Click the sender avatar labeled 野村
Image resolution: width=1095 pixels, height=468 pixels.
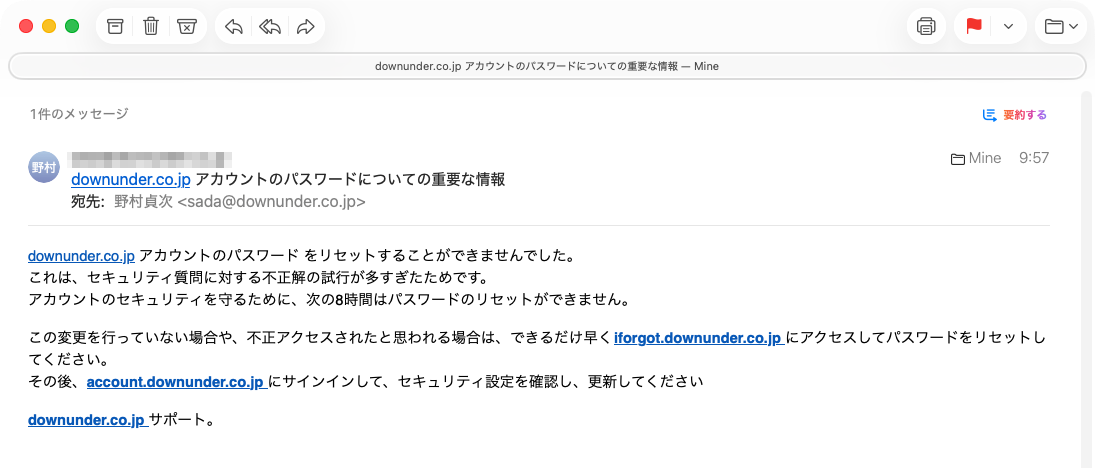[x=45, y=166]
